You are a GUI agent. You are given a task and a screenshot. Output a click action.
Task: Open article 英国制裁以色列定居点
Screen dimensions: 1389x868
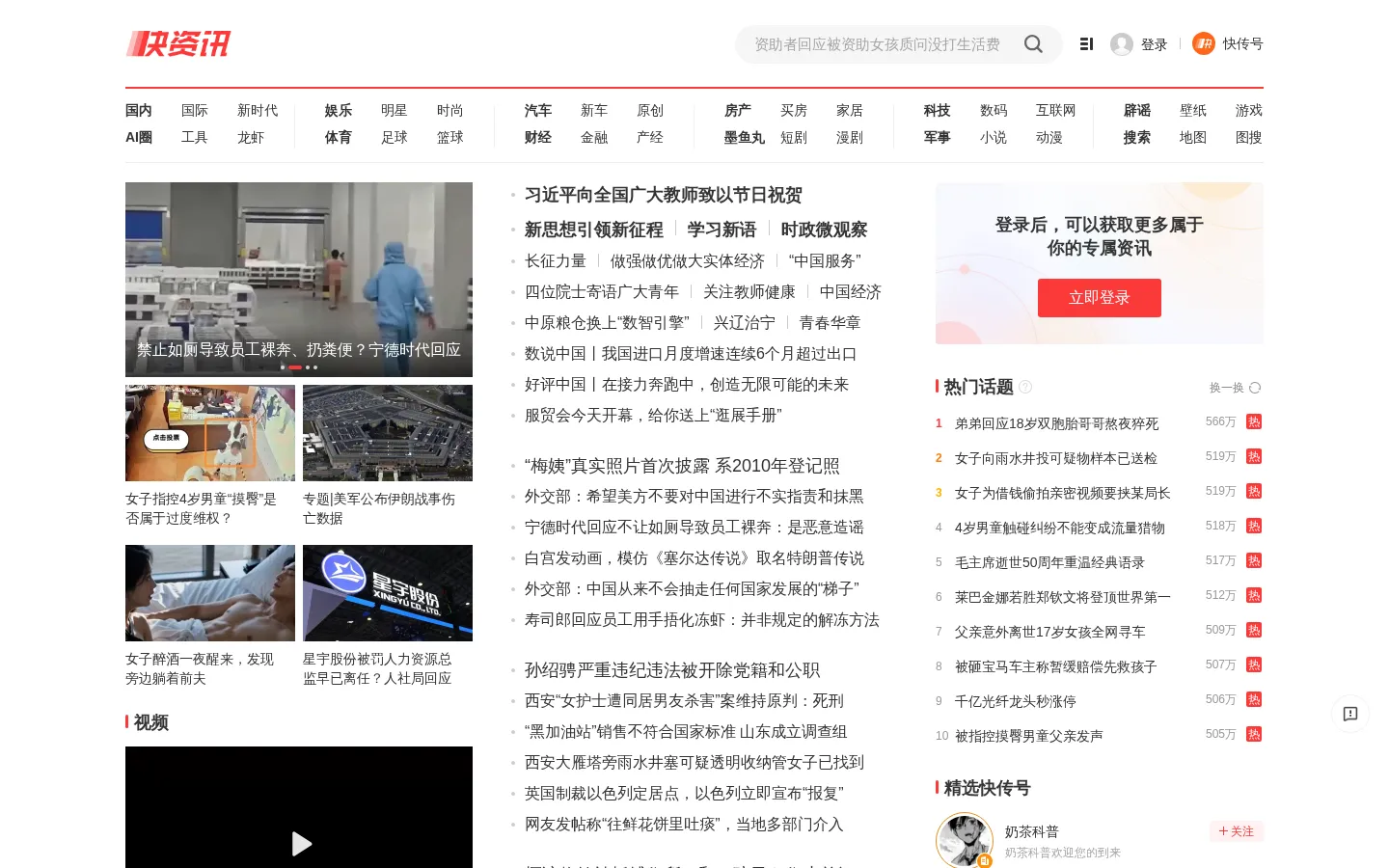coord(684,794)
